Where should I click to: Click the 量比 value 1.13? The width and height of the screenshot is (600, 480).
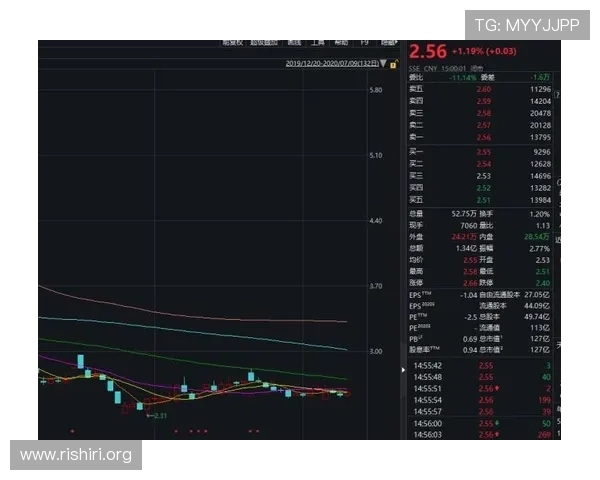[543, 225]
